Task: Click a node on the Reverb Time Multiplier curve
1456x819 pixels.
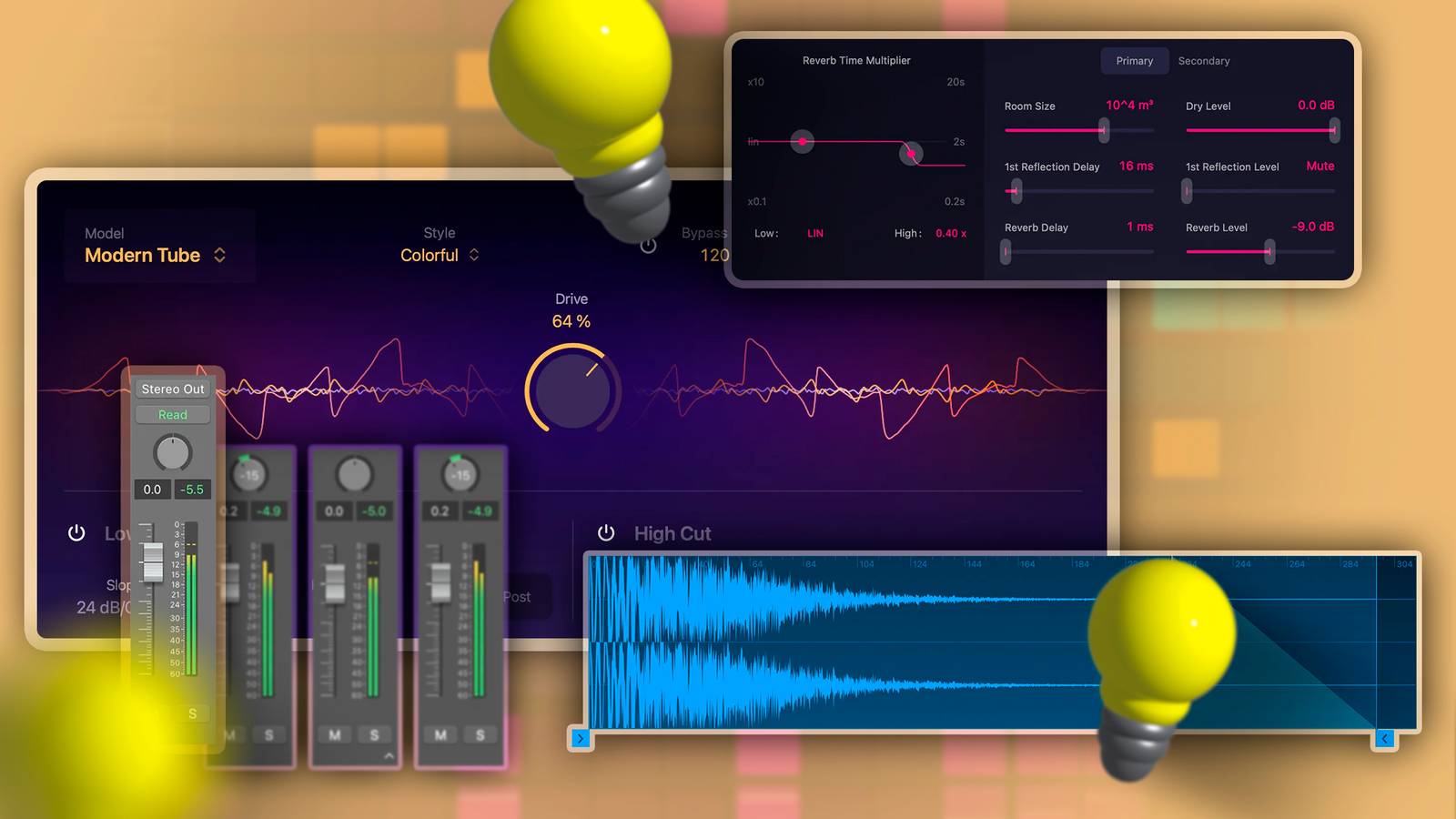Action: point(802,142)
